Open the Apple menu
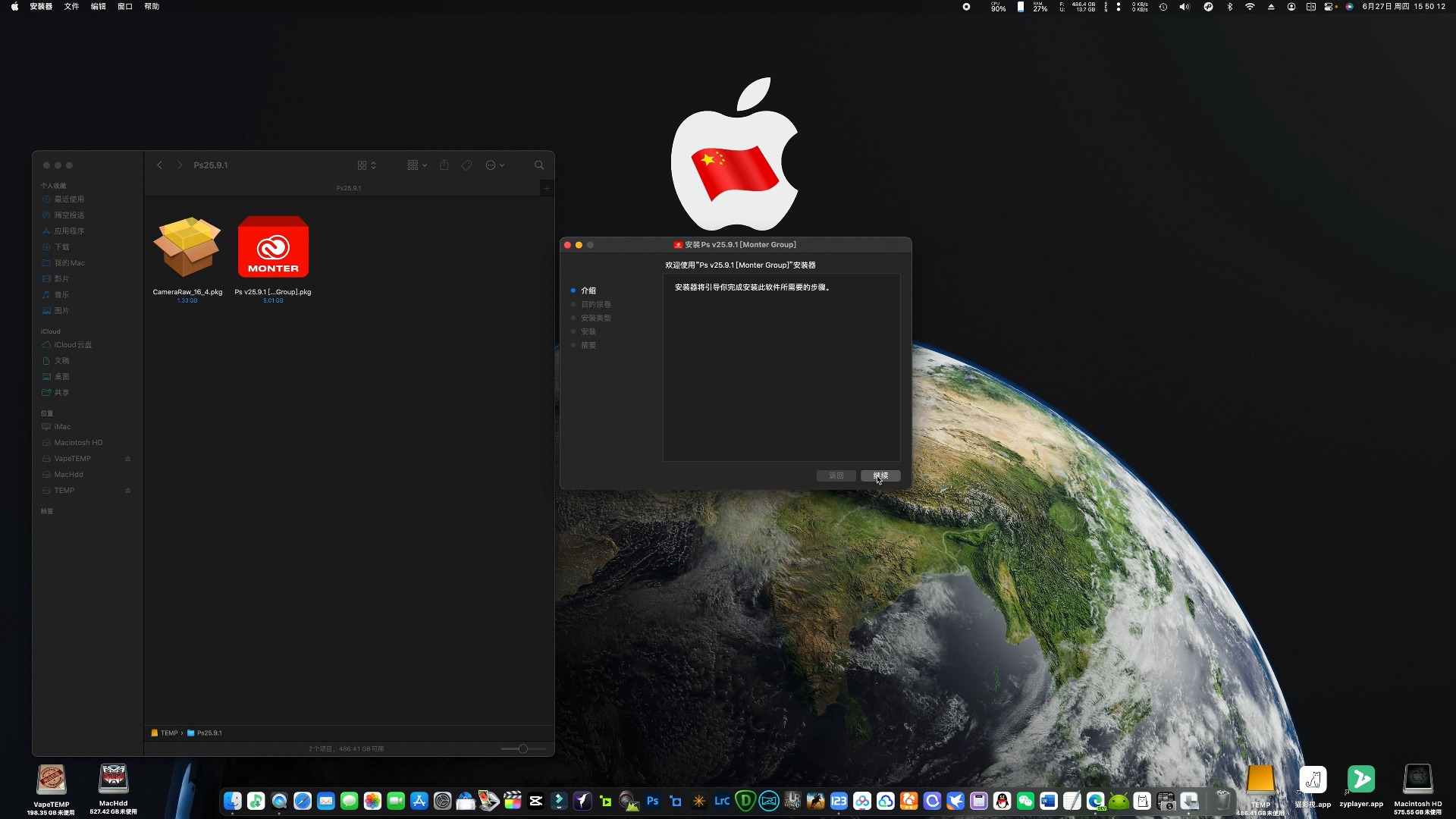Screen dimensions: 1456x819 coord(14,7)
